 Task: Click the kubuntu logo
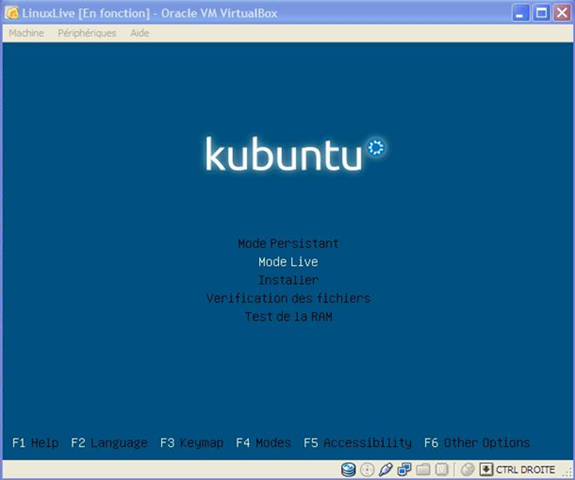[x=296, y=154]
